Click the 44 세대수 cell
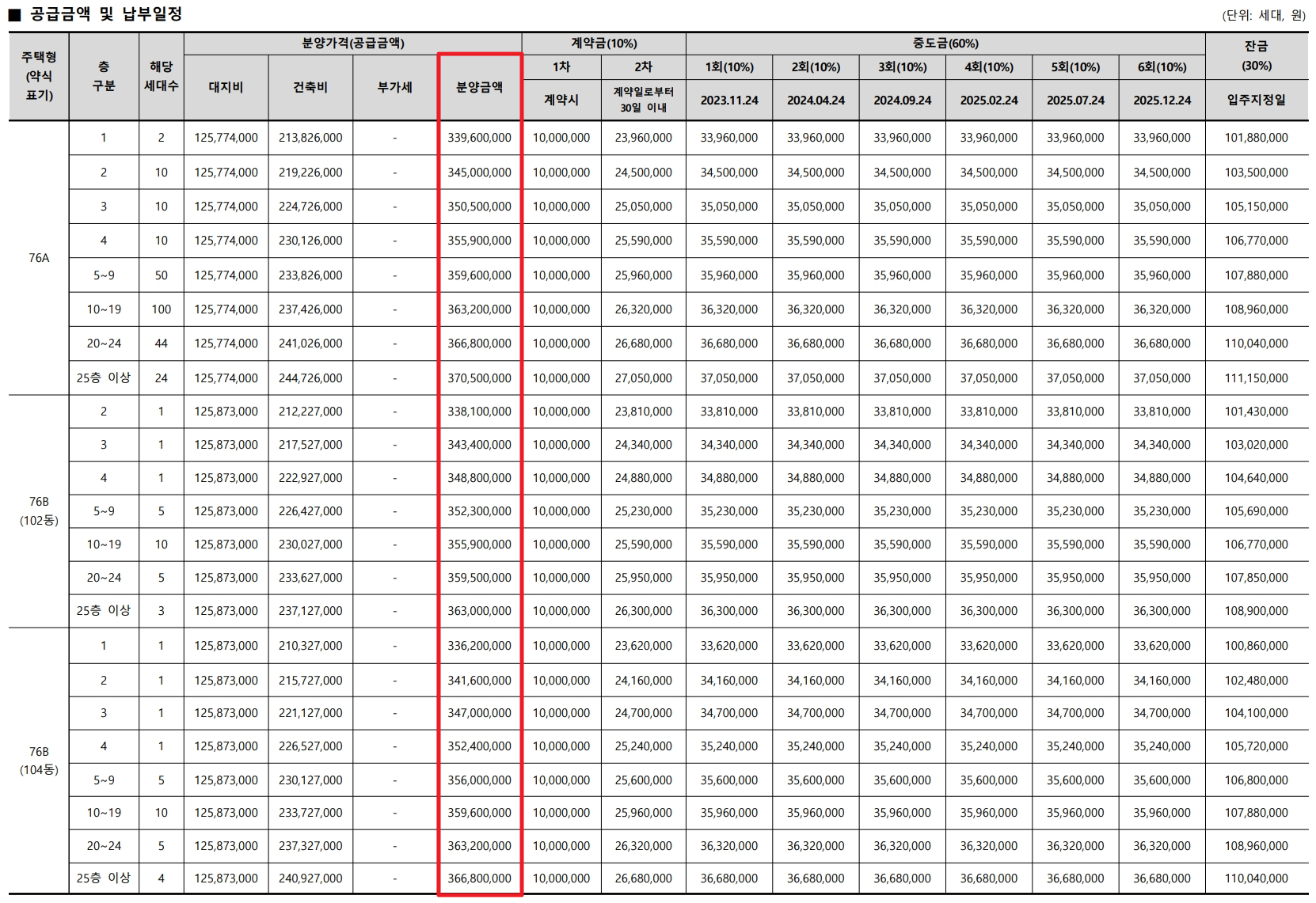Screen dimensions: 1316x903 click(x=162, y=343)
